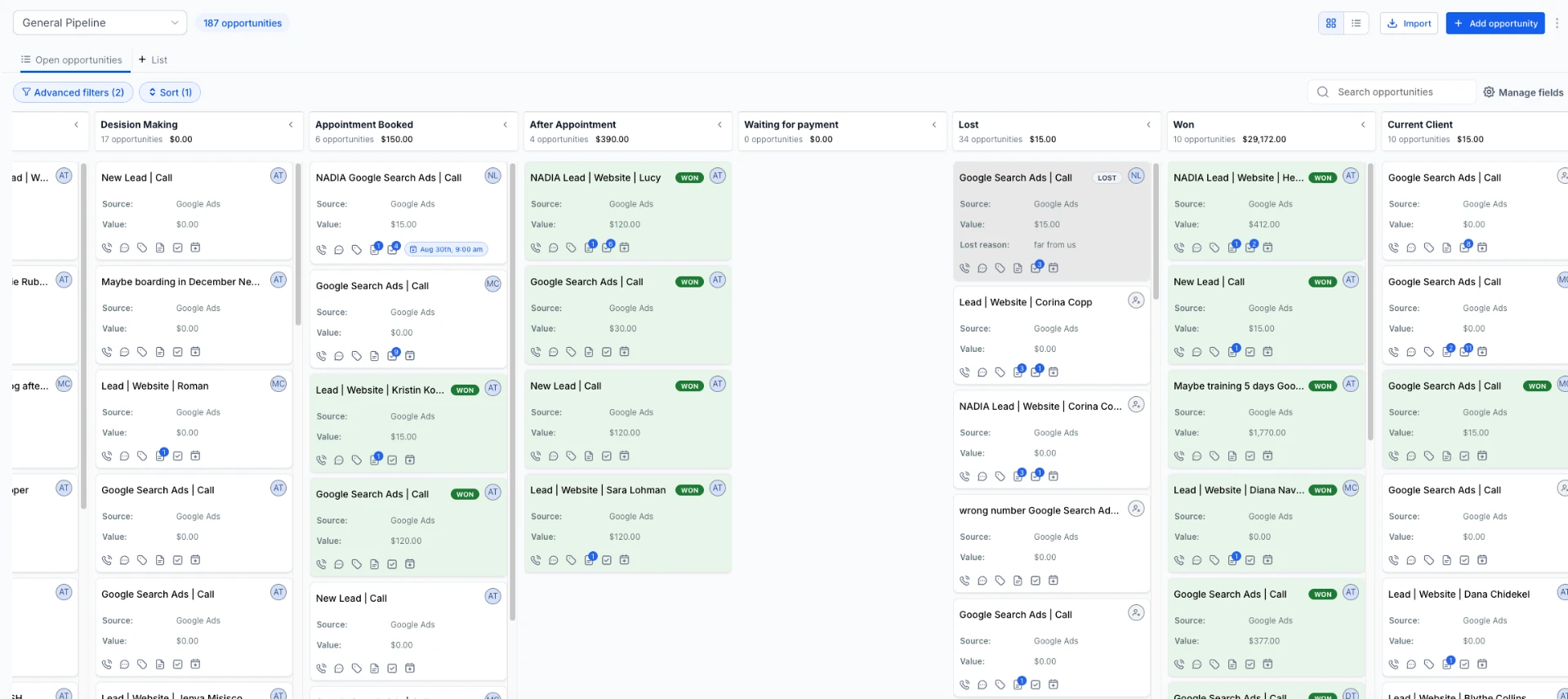Viewport: 1568px width, 699px height.
Task: Open tags on Lead Website Corina Copp card
Action: click(1000, 372)
